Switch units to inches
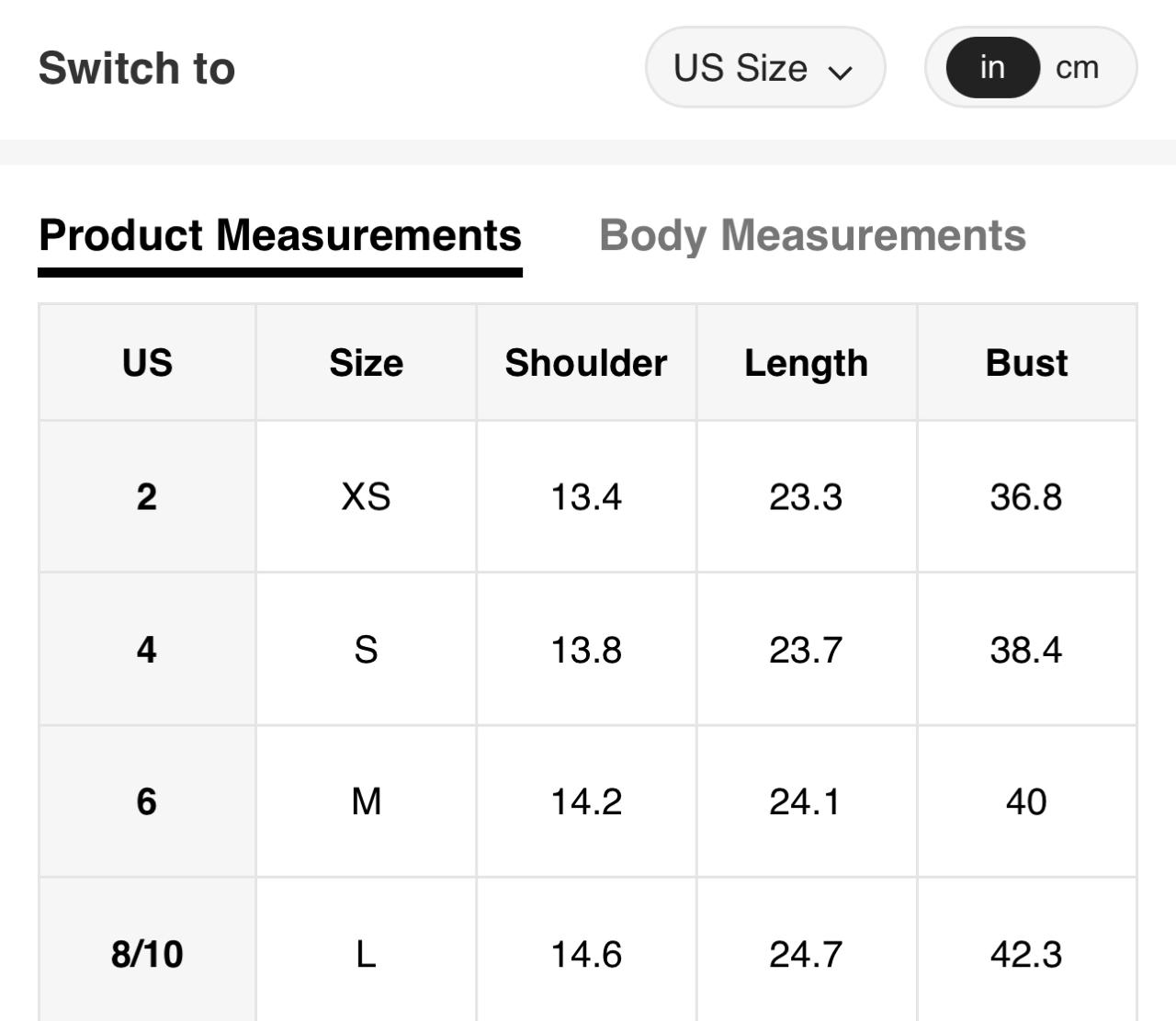The height and width of the screenshot is (1021, 1176). point(991,68)
